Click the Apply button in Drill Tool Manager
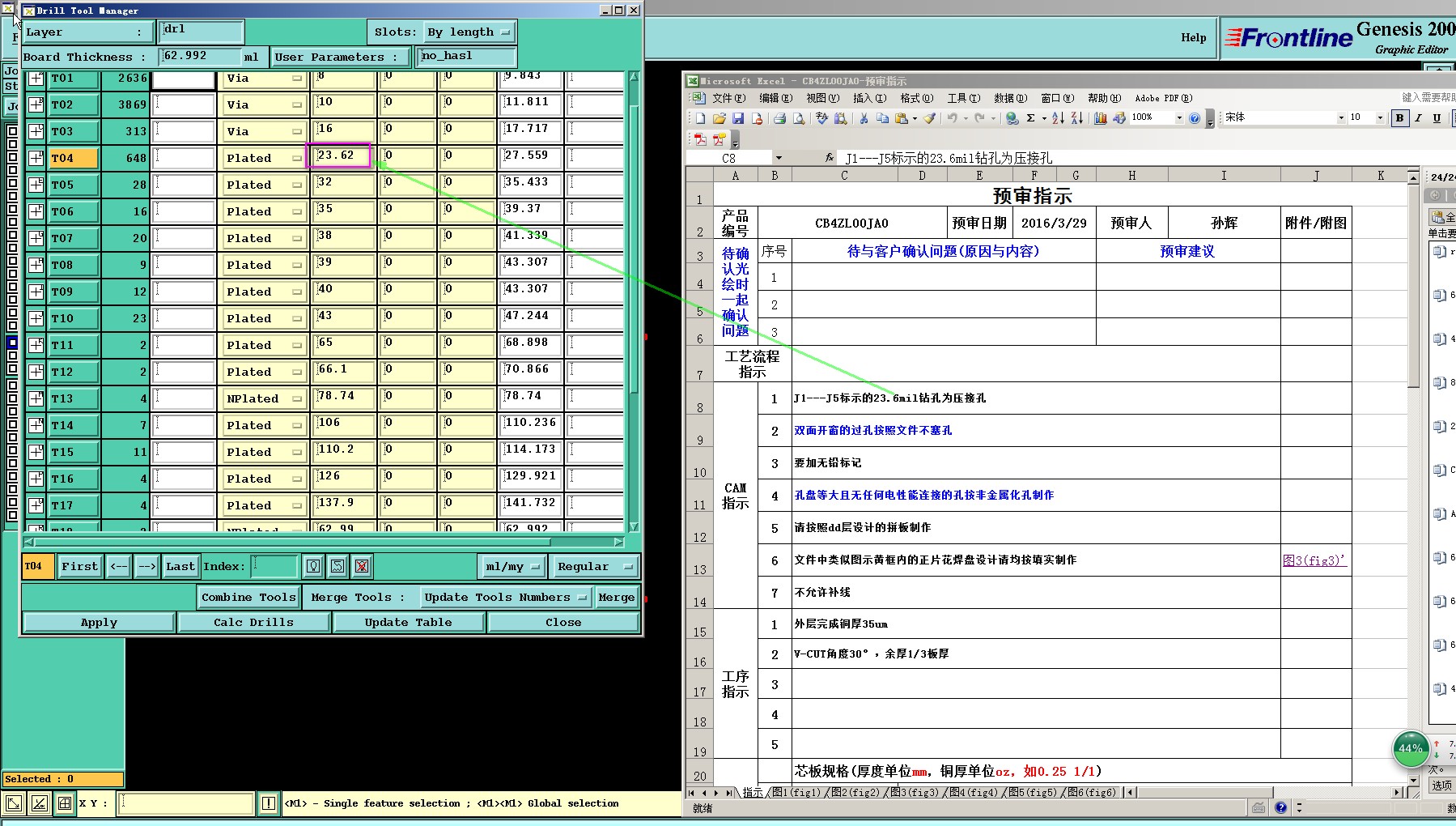Screen dimensions: 1456x826 click(x=99, y=622)
